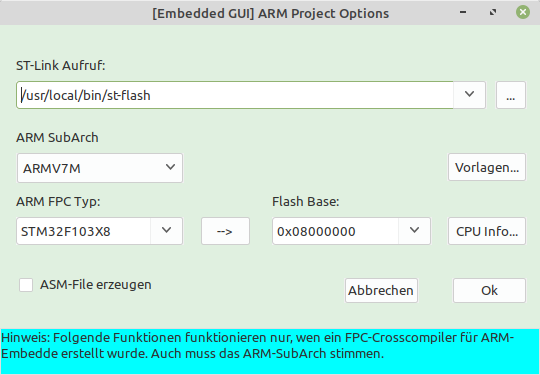Image resolution: width=540 pixels, height=375 pixels.
Task: Close the ARM Project Options dialog
Action: [x=523, y=12]
